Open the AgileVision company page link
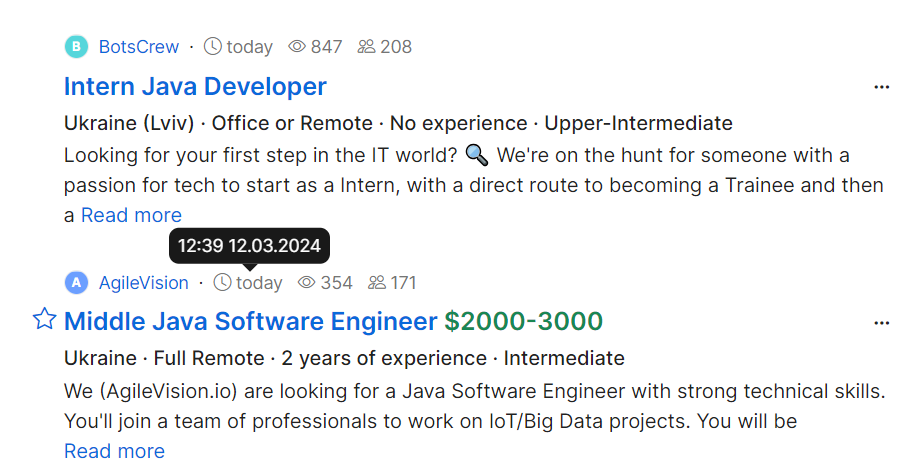The width and height of the screenshot is (915, 474). pos(143,283)
